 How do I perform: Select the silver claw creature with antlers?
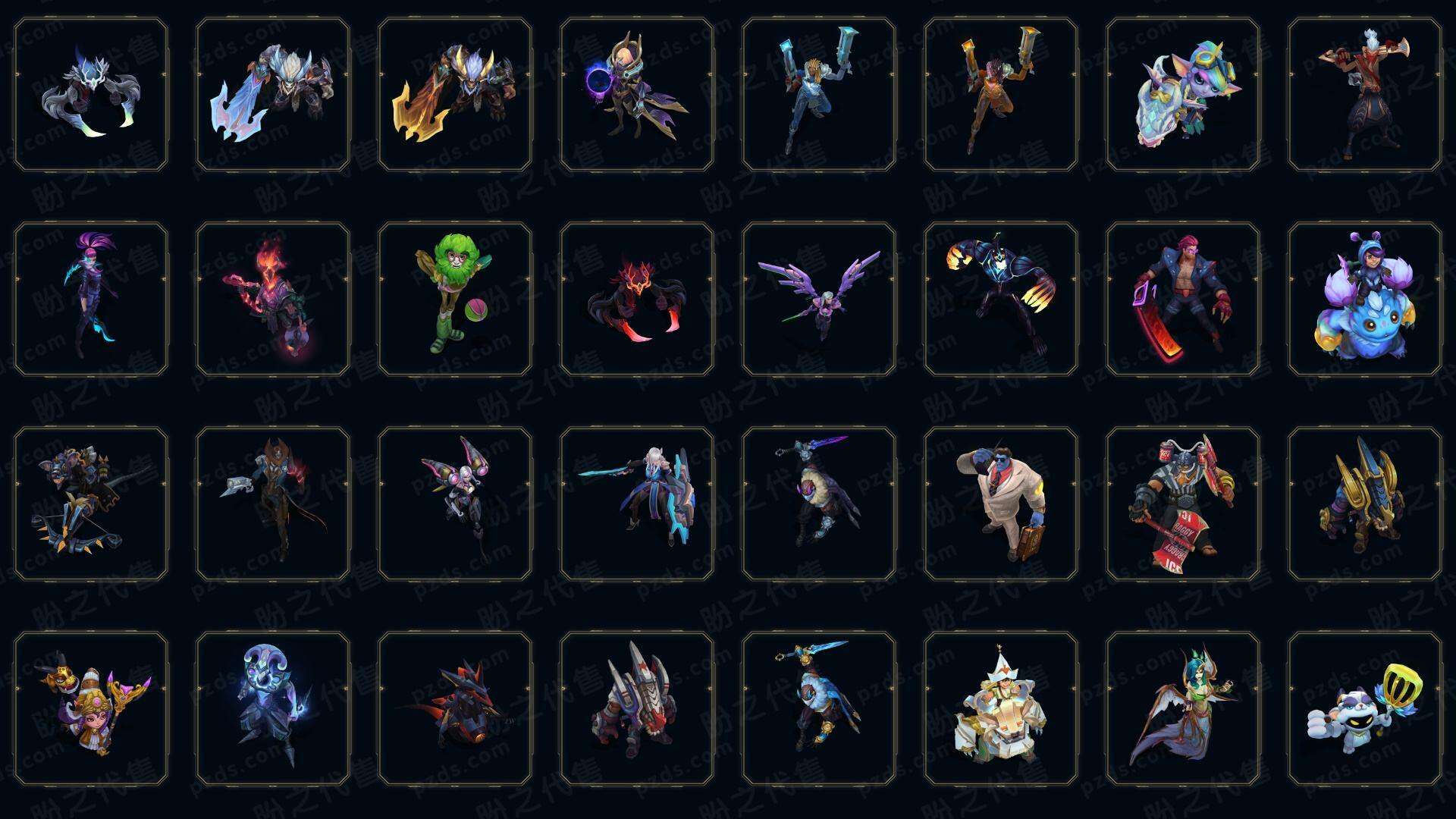point(91,94)
